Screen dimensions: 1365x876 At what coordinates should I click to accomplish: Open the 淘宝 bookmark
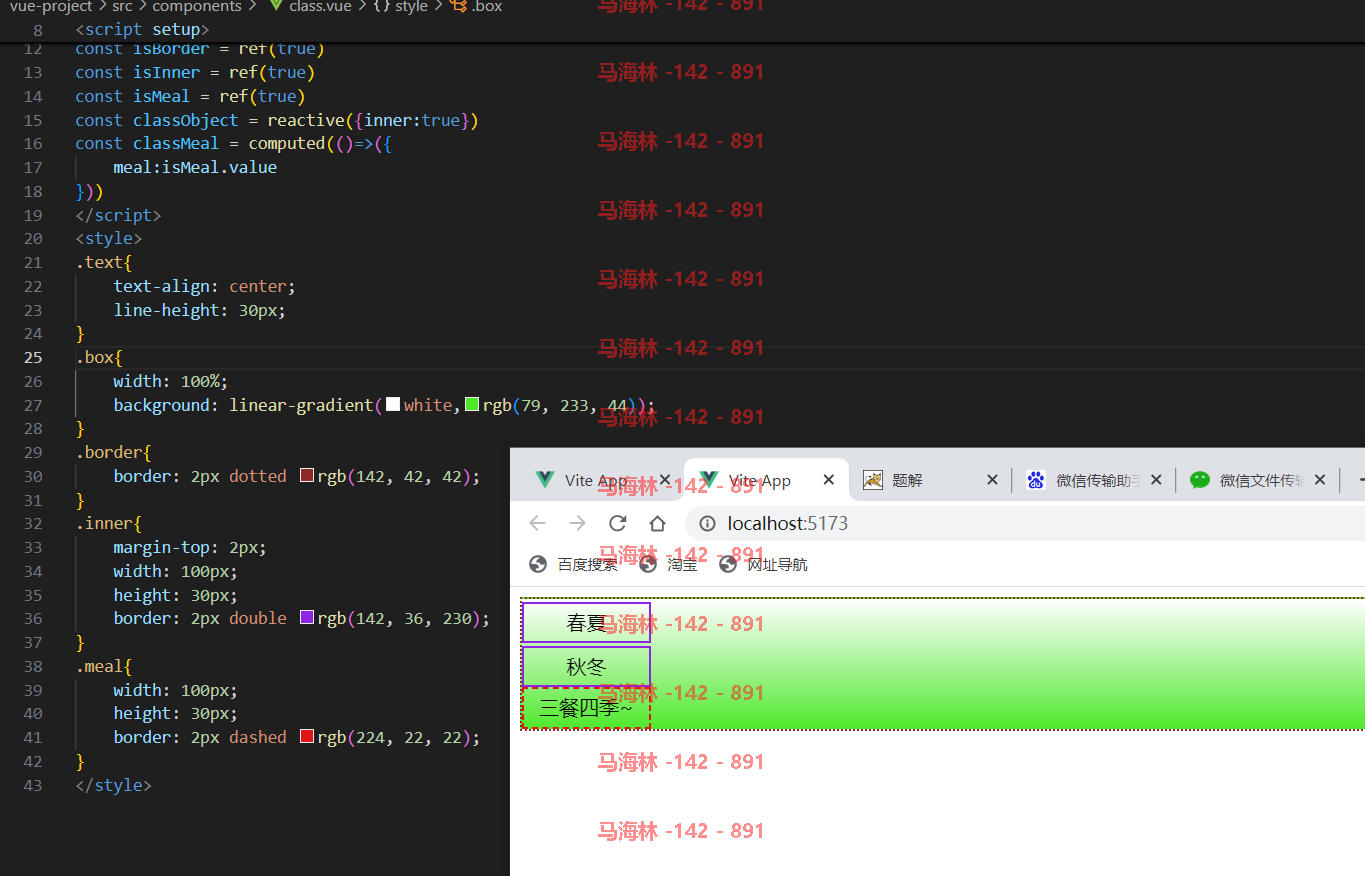[668, 564]
